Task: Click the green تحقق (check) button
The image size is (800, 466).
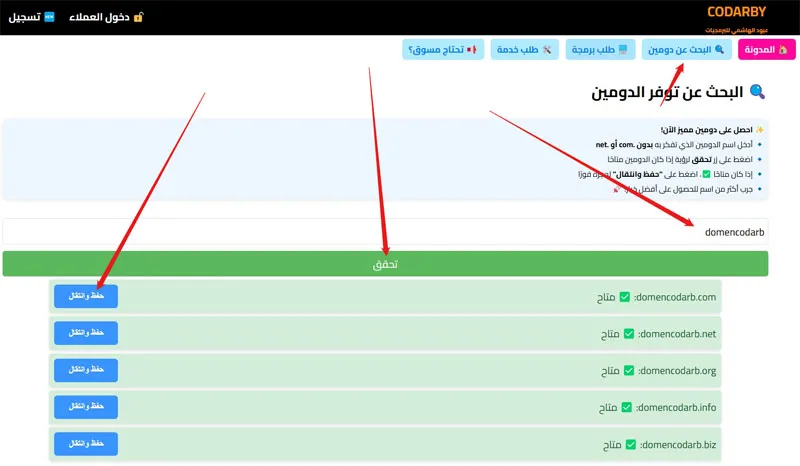Action: coord(385,264)
